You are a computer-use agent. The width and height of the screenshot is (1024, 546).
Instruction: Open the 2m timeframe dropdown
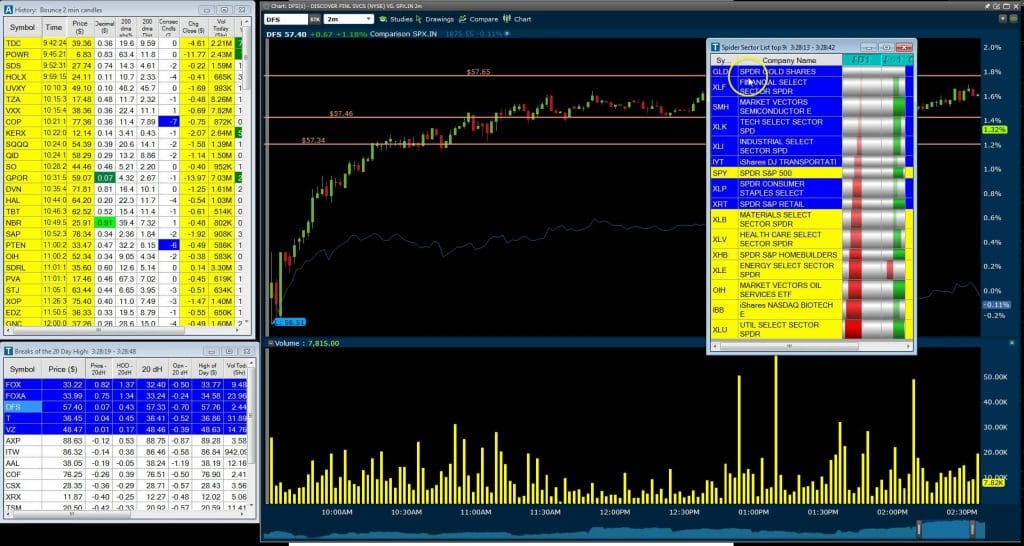click(349, 20)
